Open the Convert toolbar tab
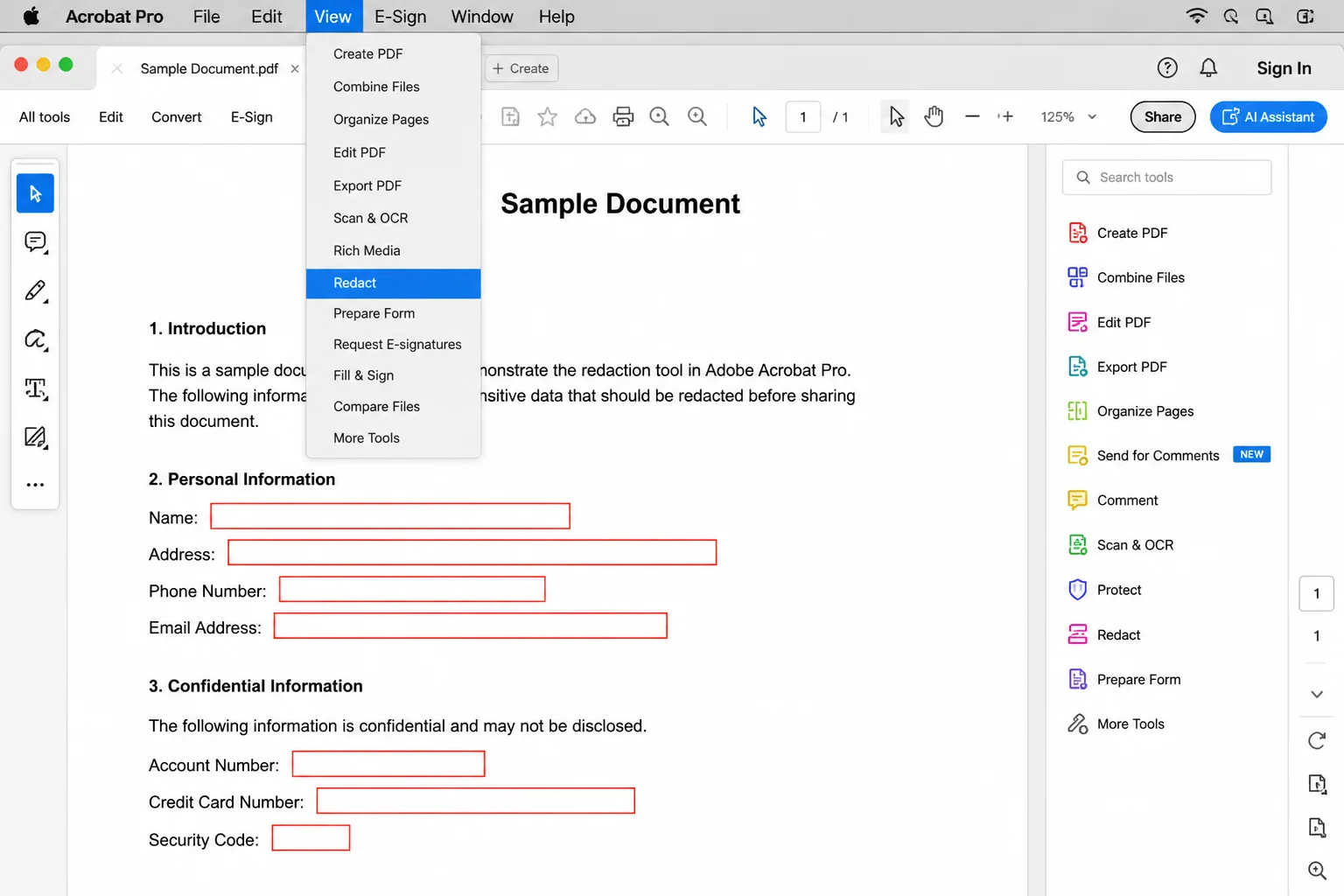The width and height of the screenshot is (1344, 896). (x=177, y=117)
